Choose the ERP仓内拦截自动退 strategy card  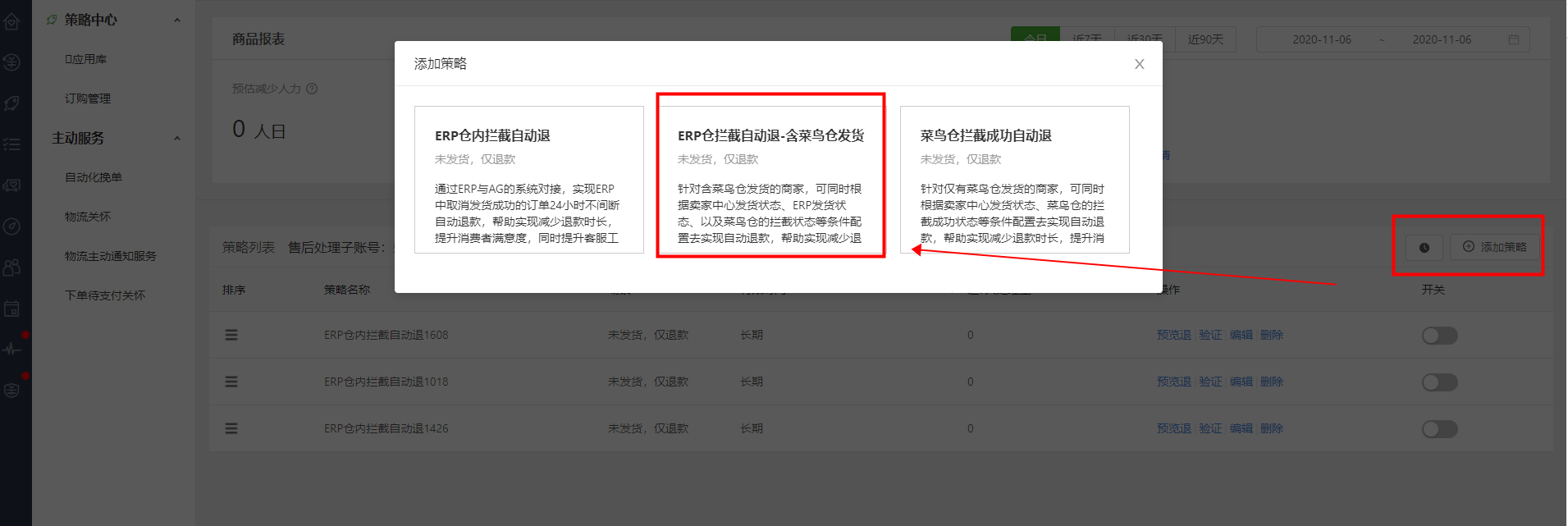[529, 180]
